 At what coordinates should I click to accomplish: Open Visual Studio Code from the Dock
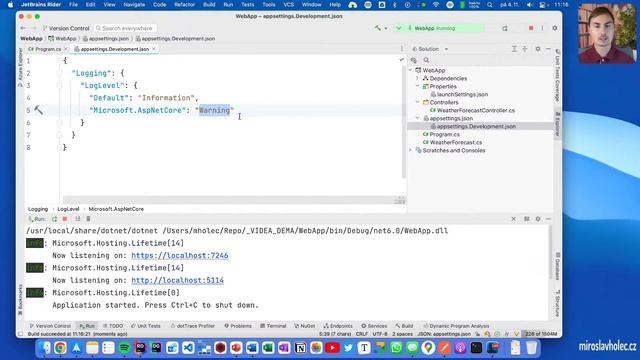click(x=188, y=348)
